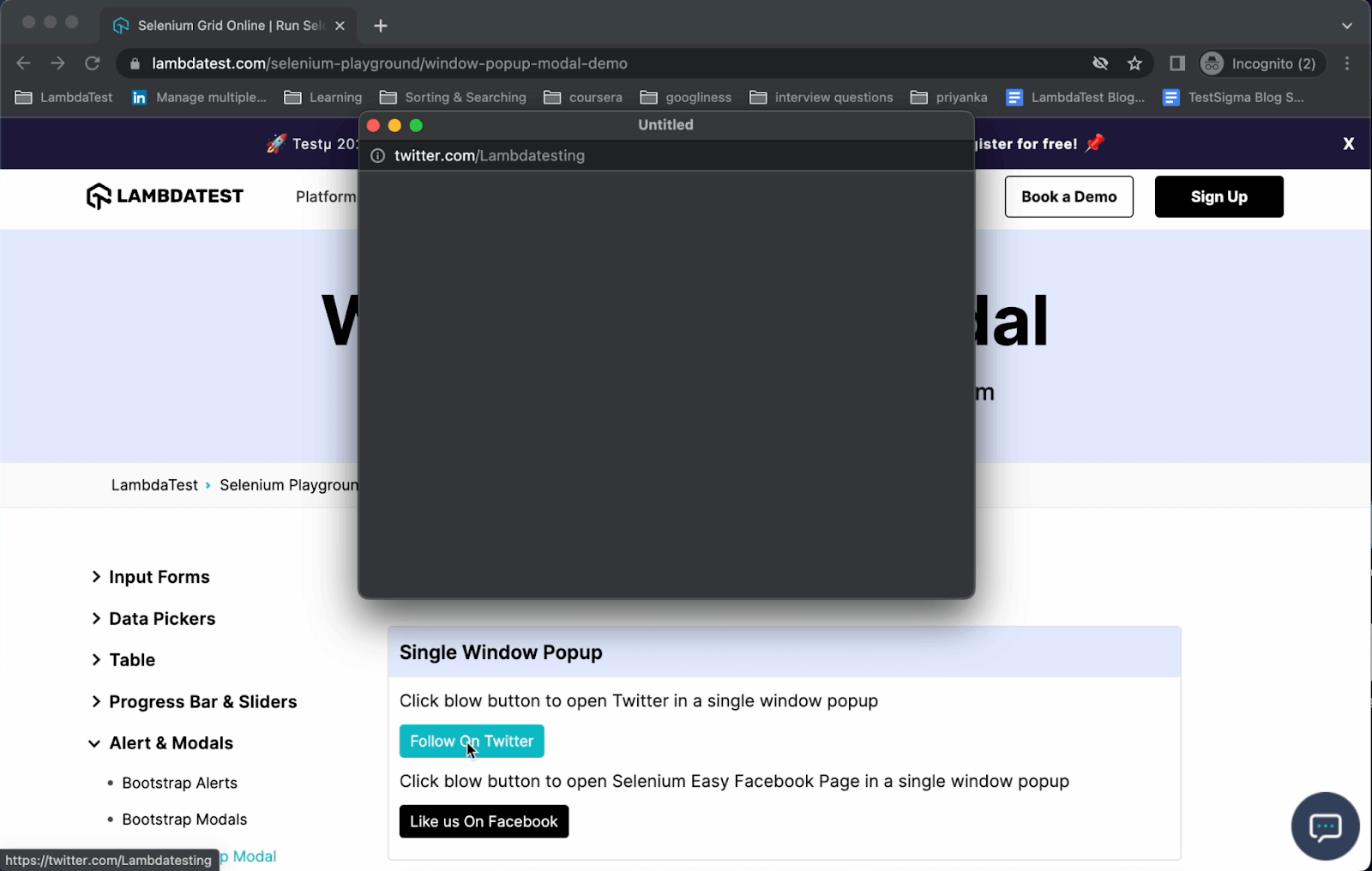Expand the Data Pickers section
1372x871 pixels.
pos(153,619)
